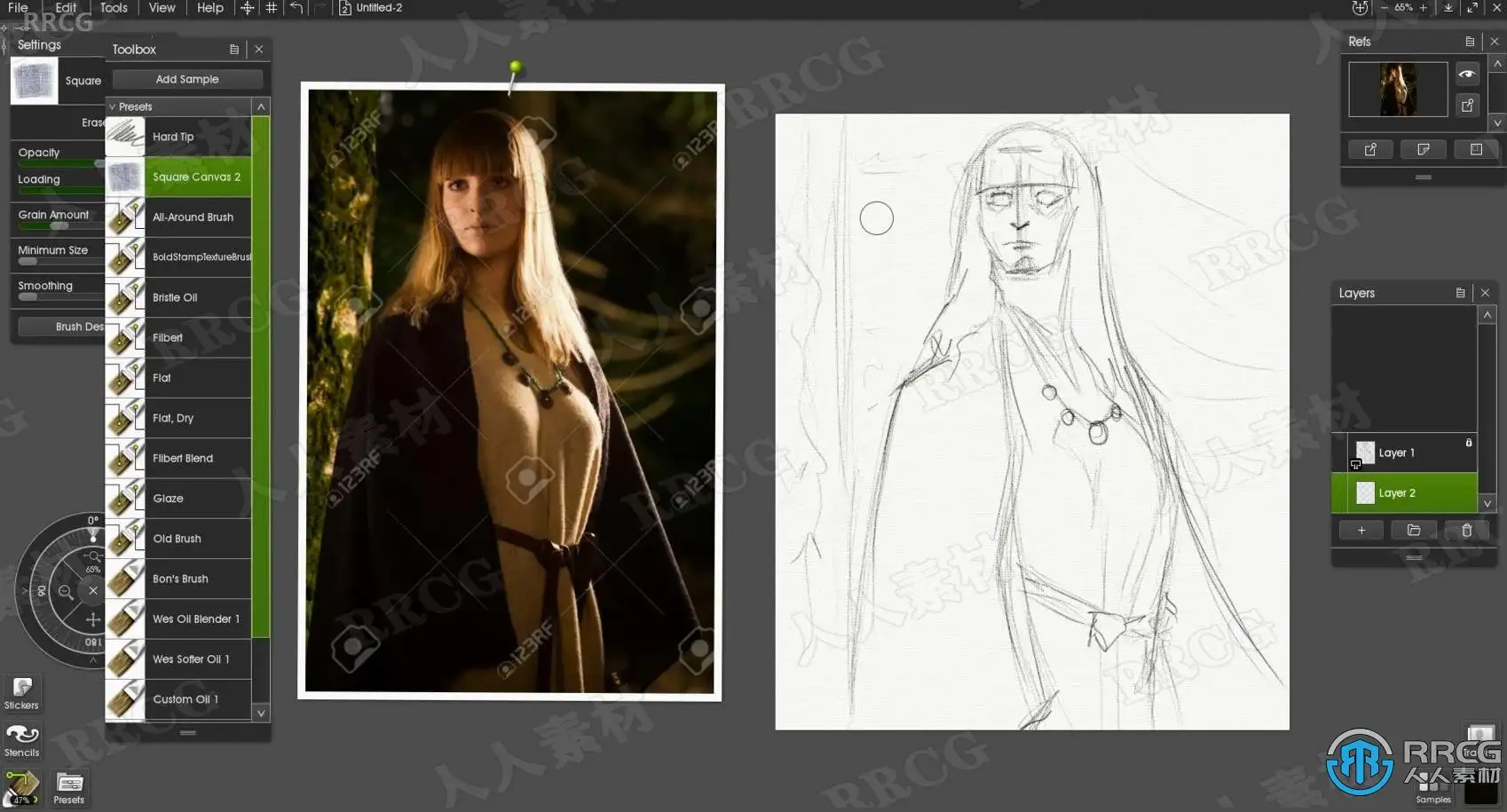Select the All-Around Brush preset
The width and height of the screenshot is (1507, 812).
[x=178, y=217]
